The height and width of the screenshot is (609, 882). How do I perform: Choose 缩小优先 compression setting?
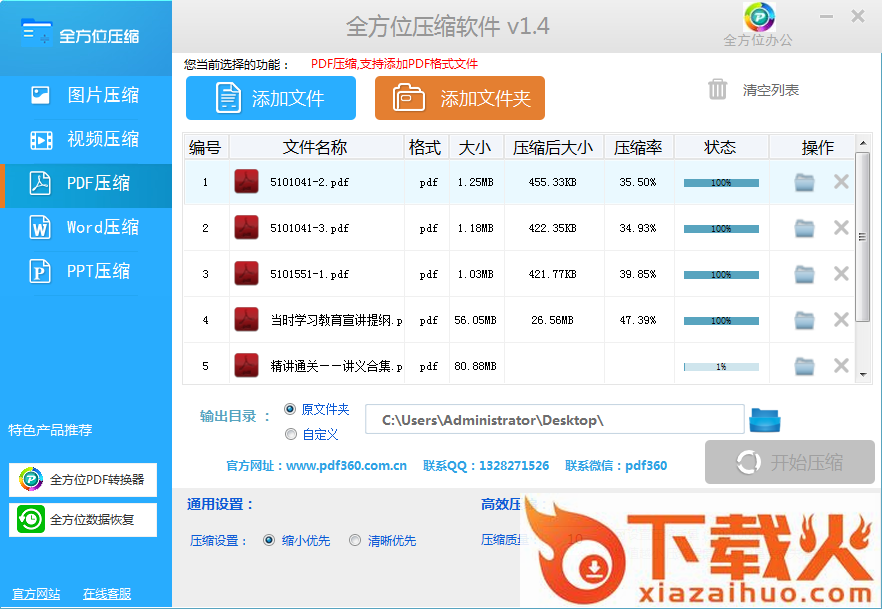[x=269, y=540]
